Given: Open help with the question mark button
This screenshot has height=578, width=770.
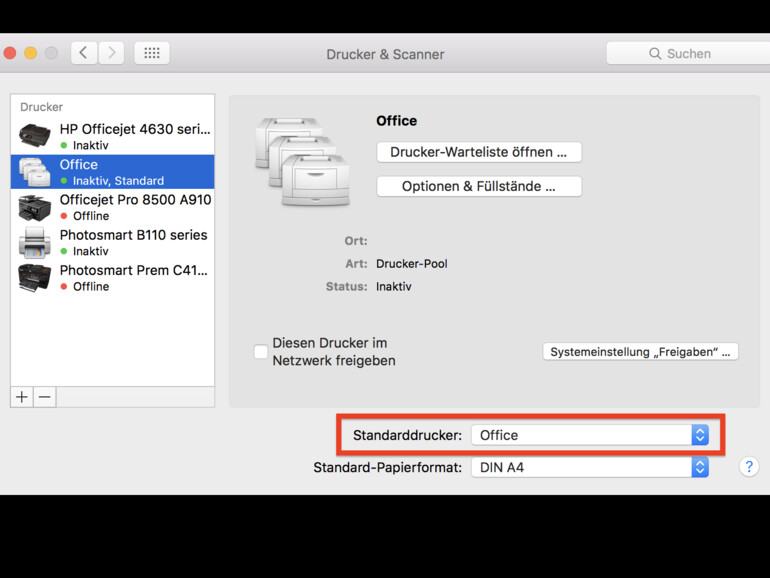Looking at the screenshot, I should coord(749,467).
